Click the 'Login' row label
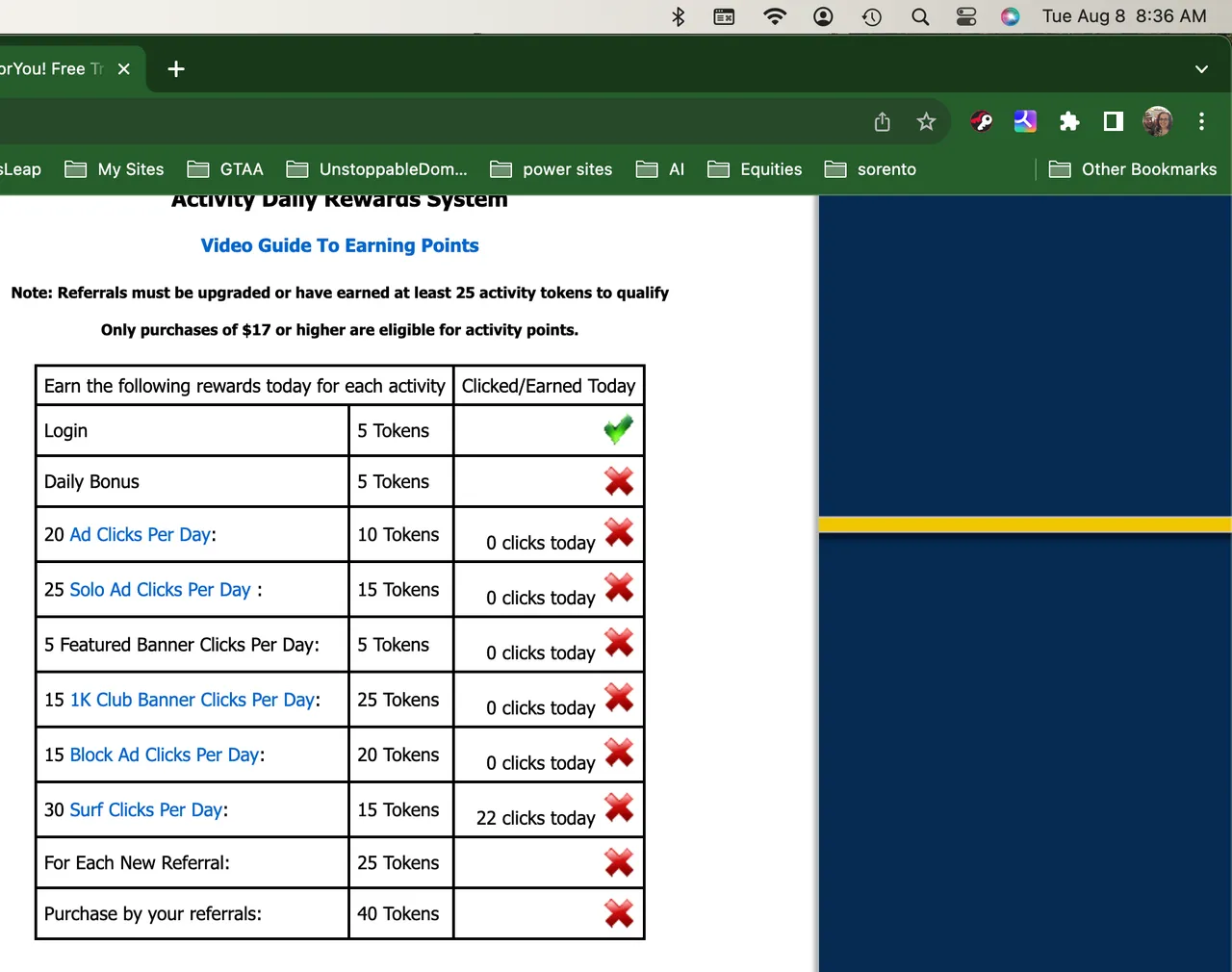Screen dimensions: 1232x972 [x=65, y=431]
